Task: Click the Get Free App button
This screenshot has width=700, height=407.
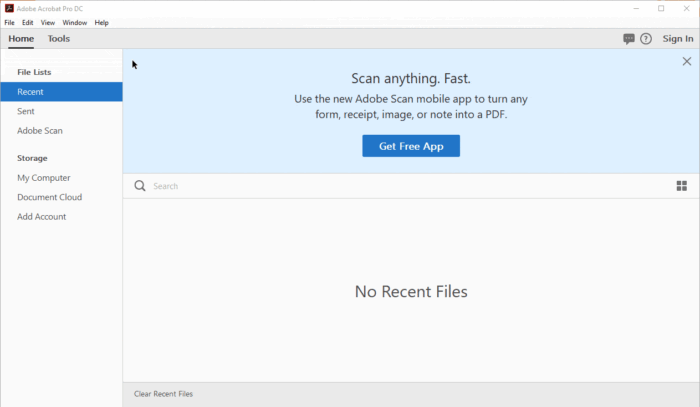Action: click(411, 146)
